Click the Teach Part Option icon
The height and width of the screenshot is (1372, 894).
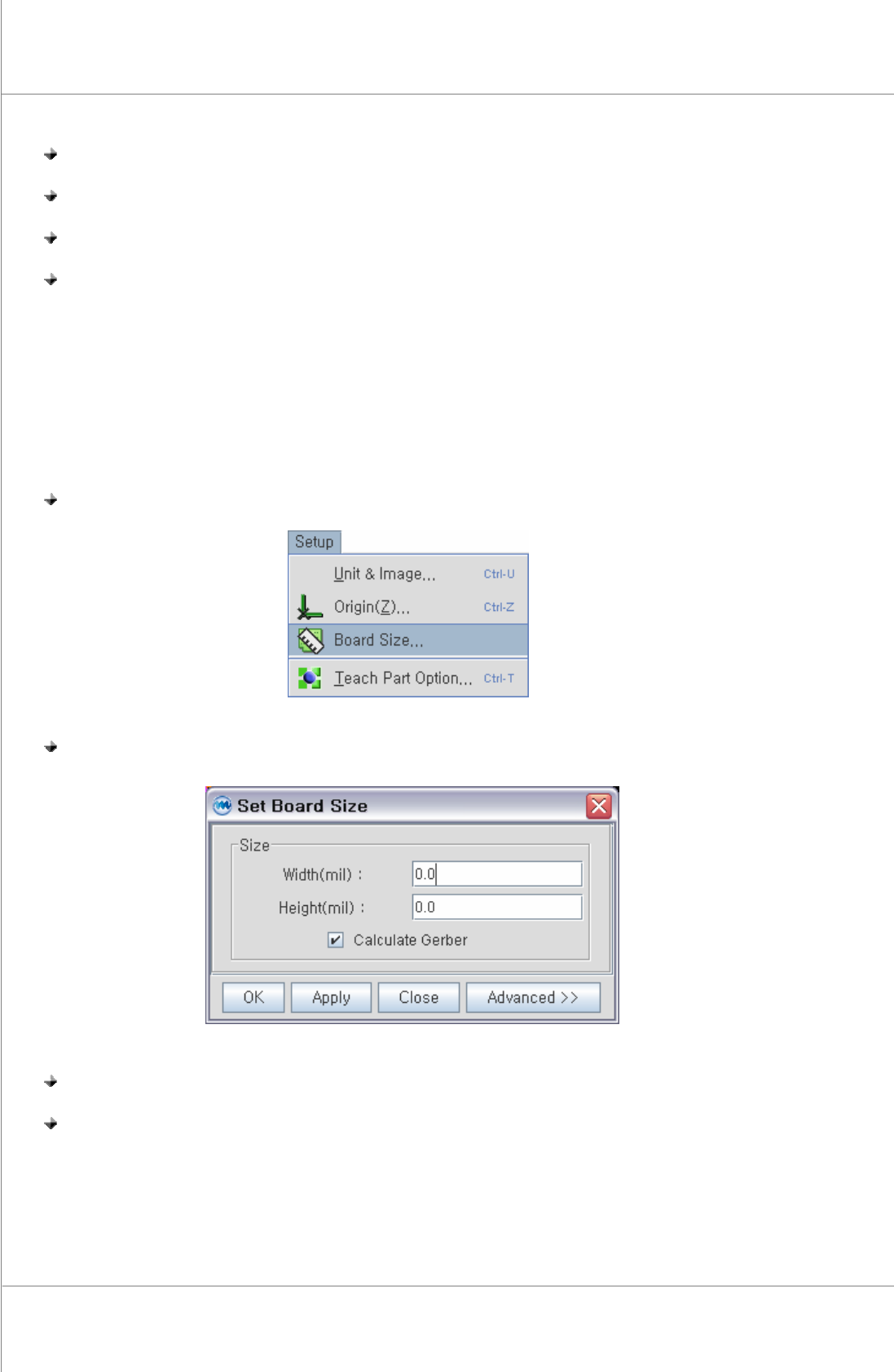309,678
